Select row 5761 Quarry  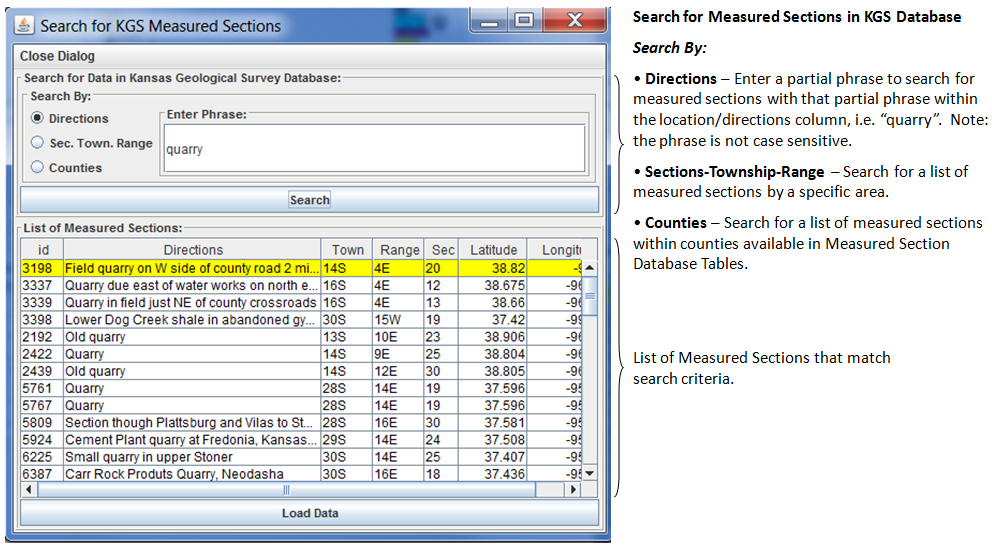tap(301, 388)
